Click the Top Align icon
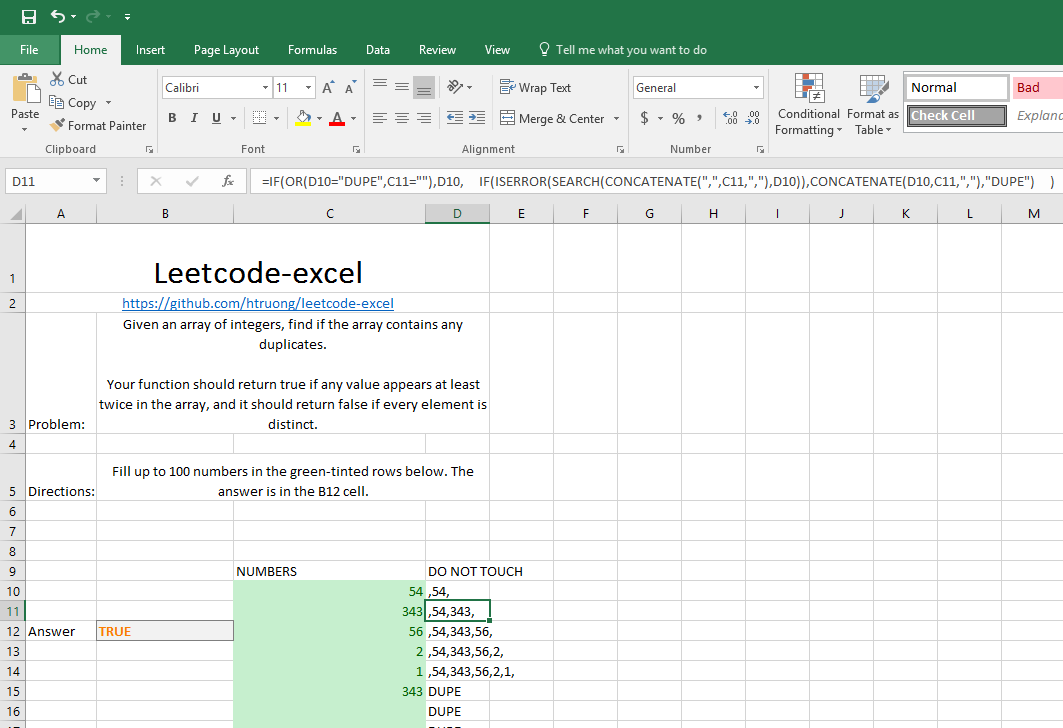1063x728 pixels. 380,86
